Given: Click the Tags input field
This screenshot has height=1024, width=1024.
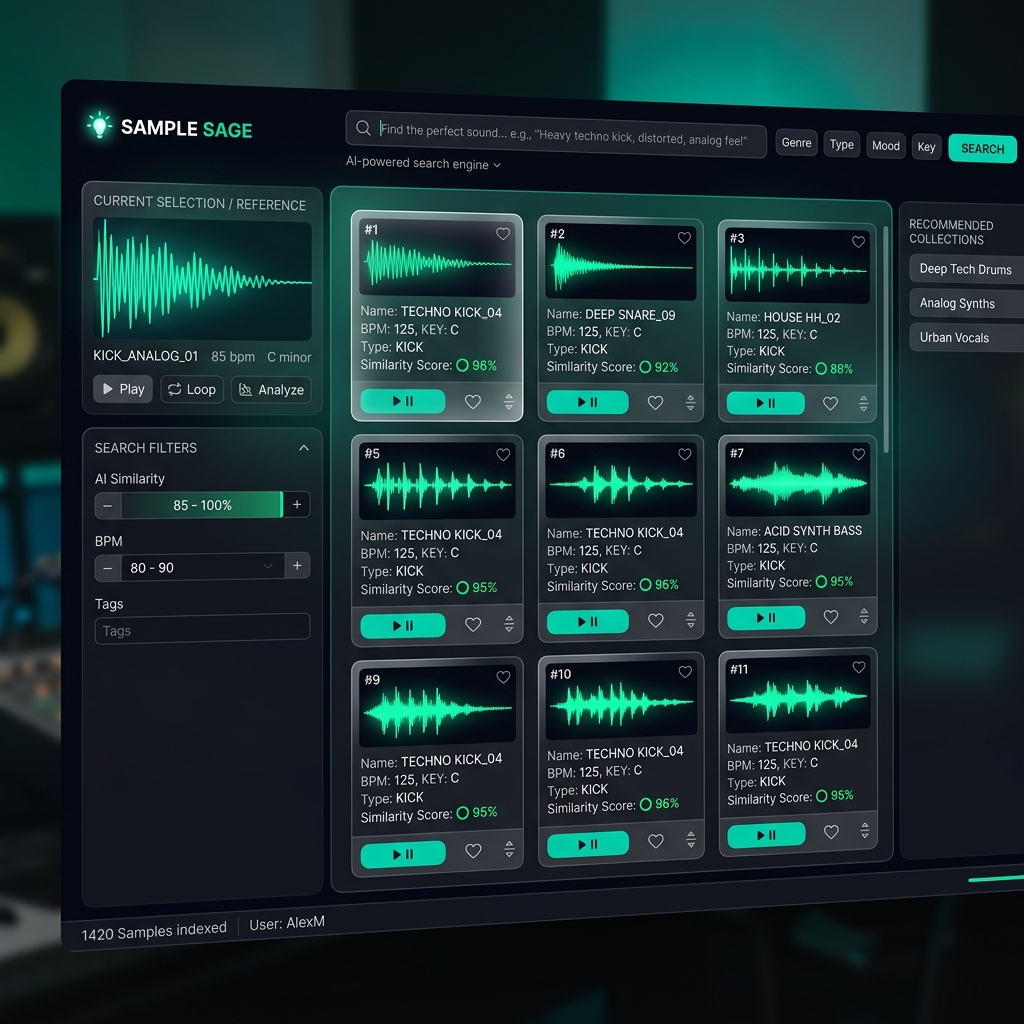Looking at the screenshot, I should tap(202, 629).
